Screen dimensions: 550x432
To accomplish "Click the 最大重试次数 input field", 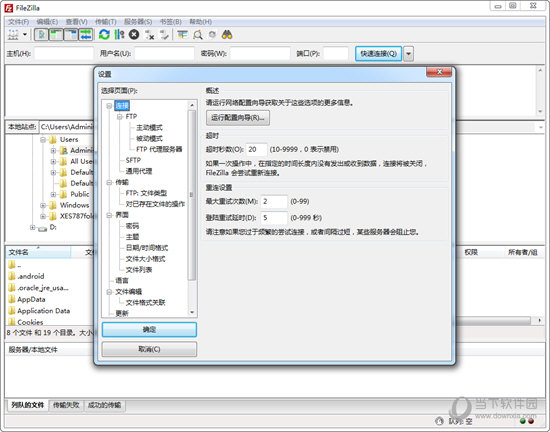I will pyautogui.click(x=274, y=201).
